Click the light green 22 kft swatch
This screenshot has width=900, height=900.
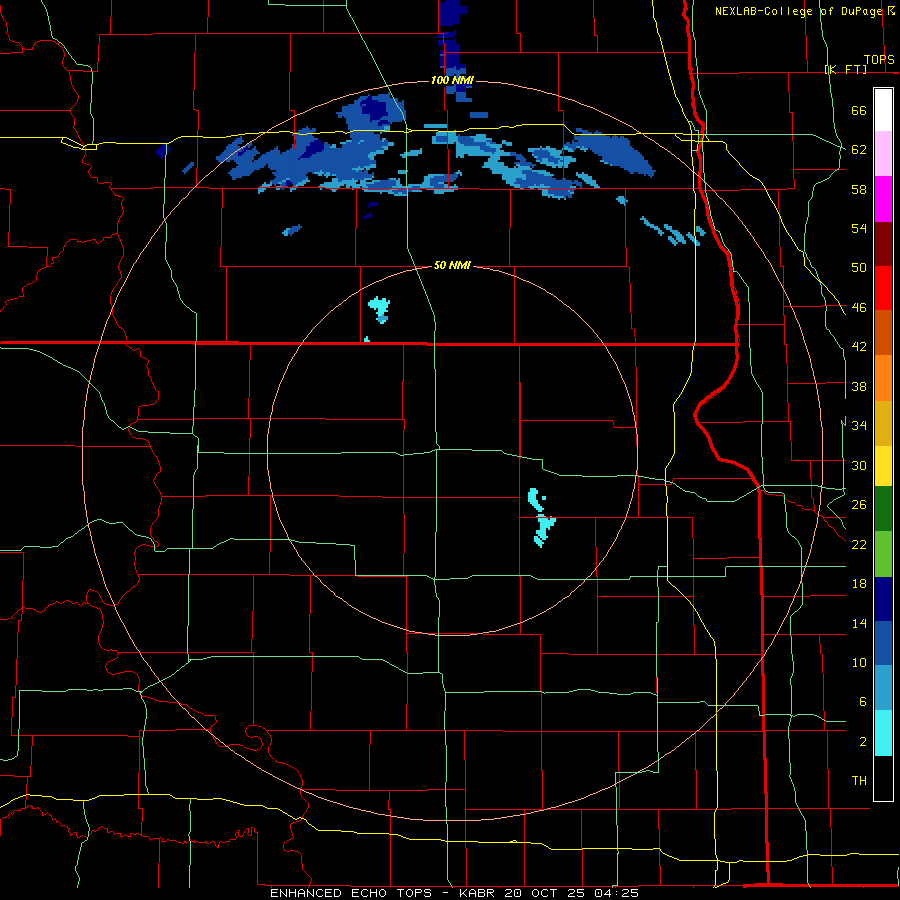[x=883, y=554]
